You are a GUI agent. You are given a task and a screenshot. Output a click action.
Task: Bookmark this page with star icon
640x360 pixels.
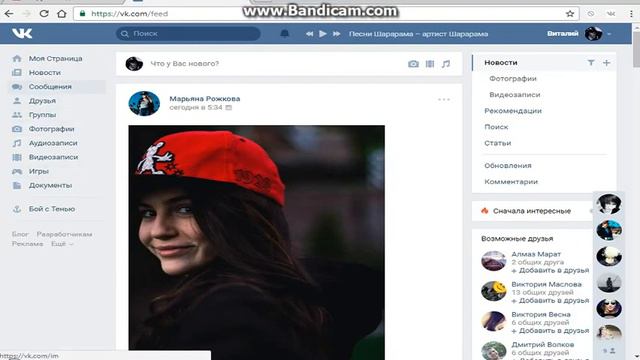coord(570,13)
